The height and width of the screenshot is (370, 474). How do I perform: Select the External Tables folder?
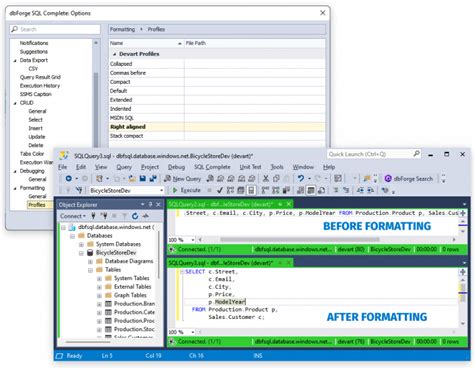(132, 287)
